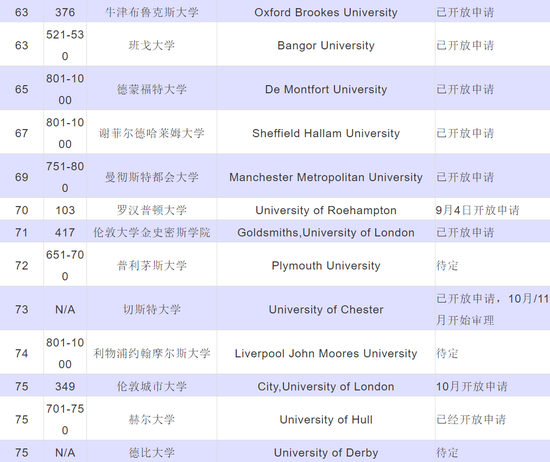Click University of Derby
The height and width of the screenshot is (462, 550).
coord(326,453)
